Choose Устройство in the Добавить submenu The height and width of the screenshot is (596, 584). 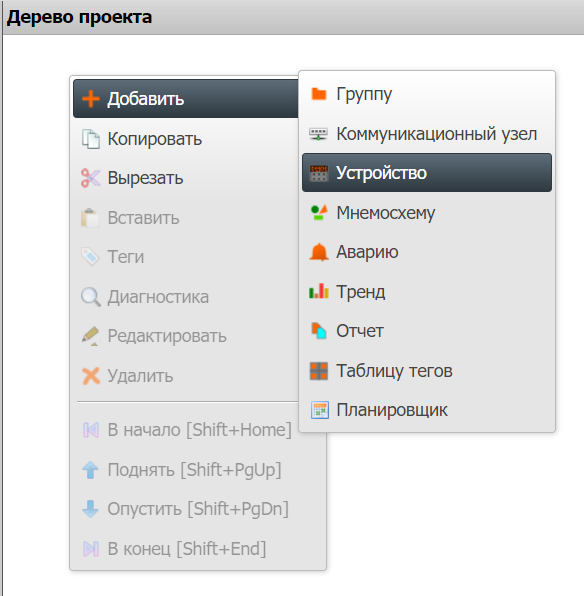pos(427,173)
